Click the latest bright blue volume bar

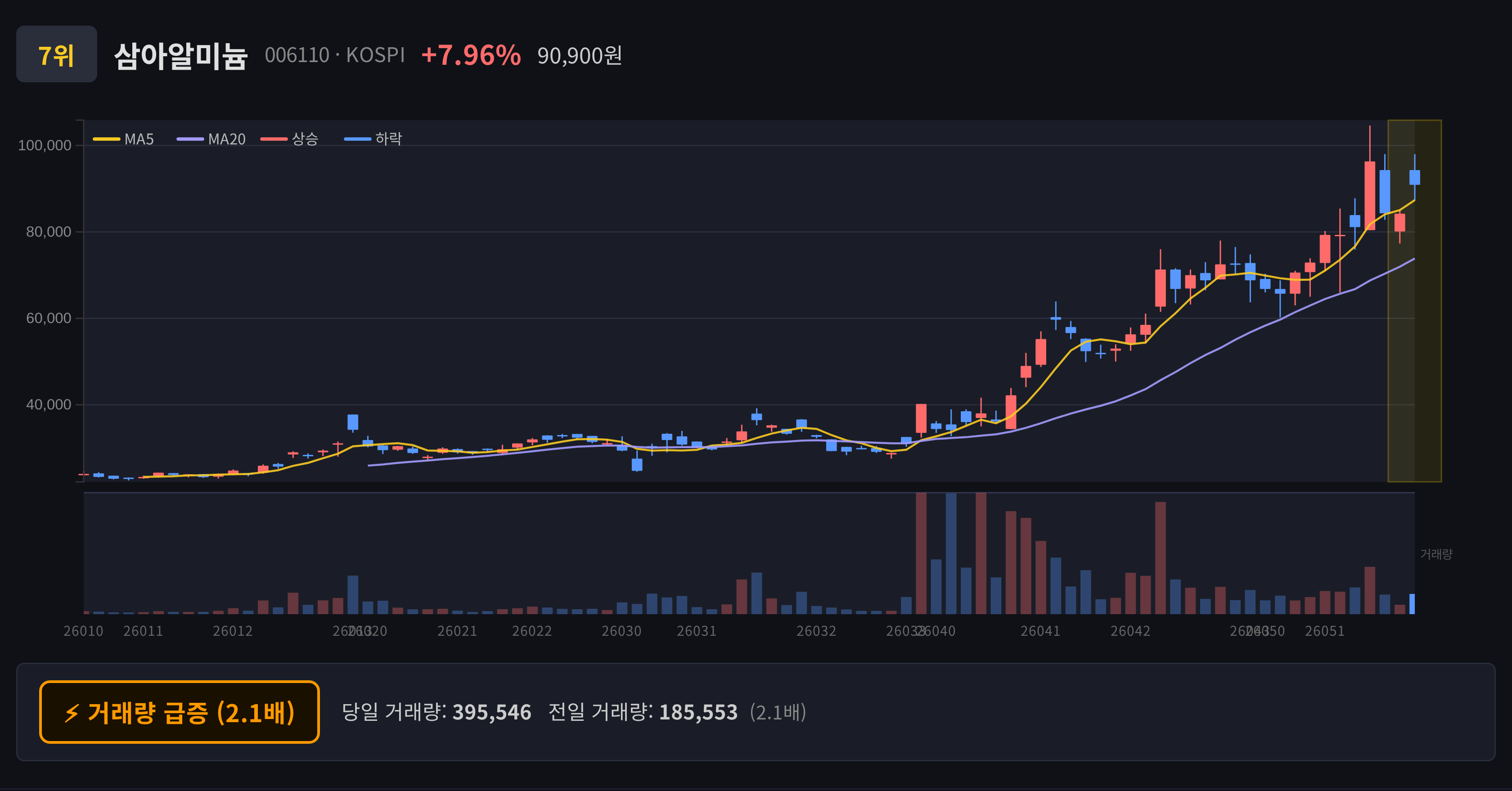[1412, 604]
